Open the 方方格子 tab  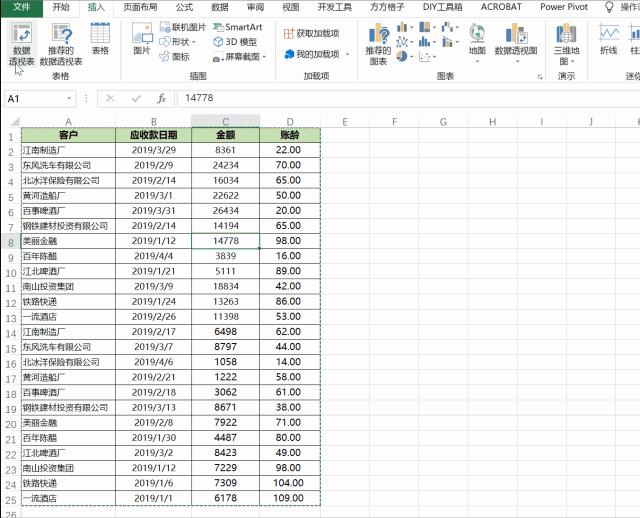pyautogui.click(x=387, y=7)
